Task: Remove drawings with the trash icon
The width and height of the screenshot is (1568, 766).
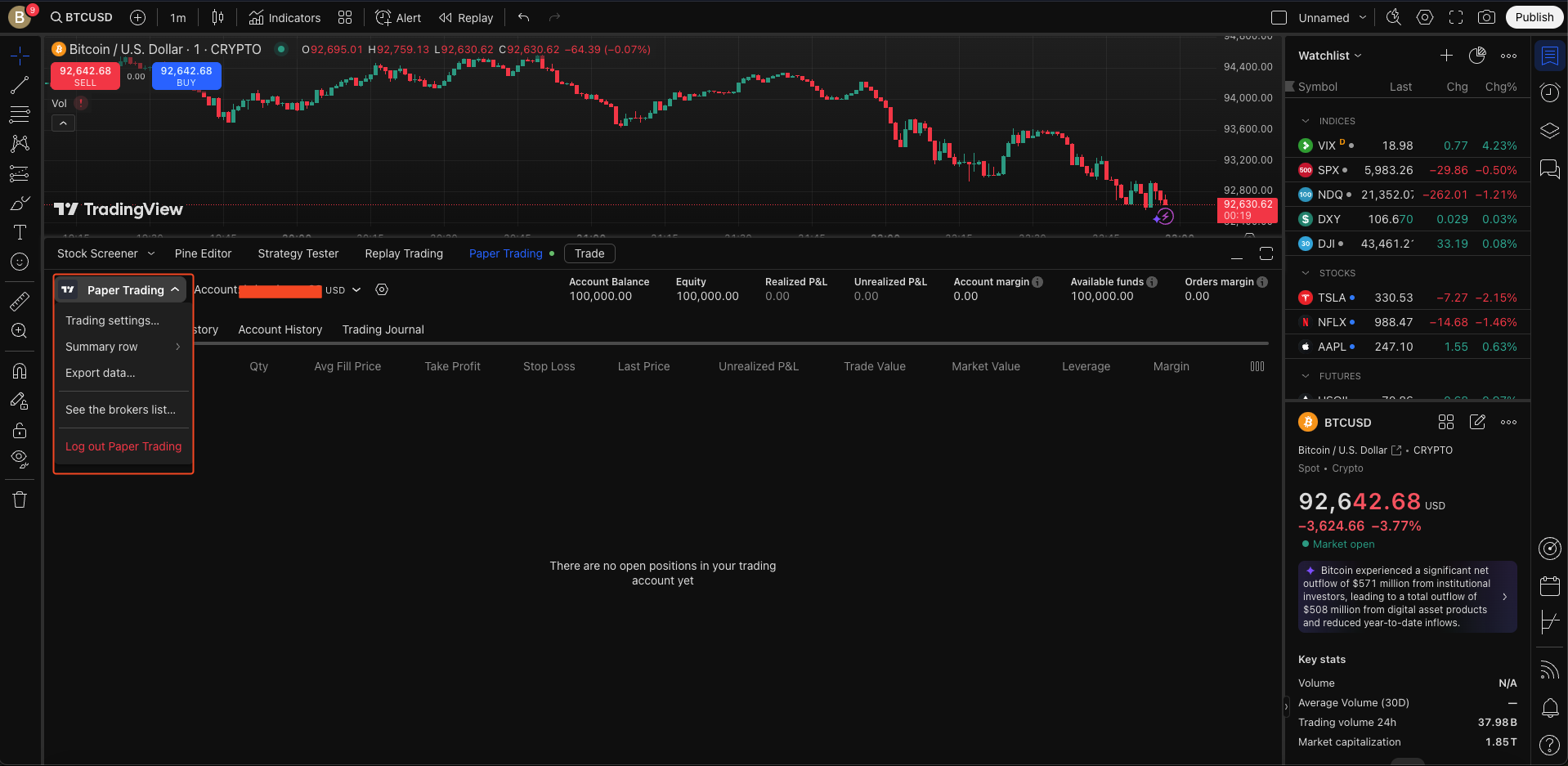Action: (20, 499)
